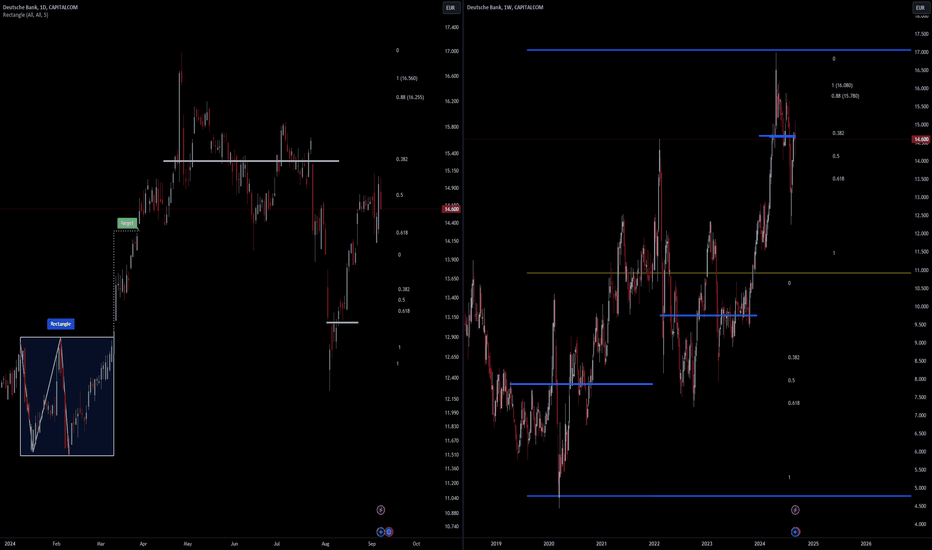Select the blue Rectangle pattern label
Image resolution: width=932 pixels, height=550 pixels.
61,324
